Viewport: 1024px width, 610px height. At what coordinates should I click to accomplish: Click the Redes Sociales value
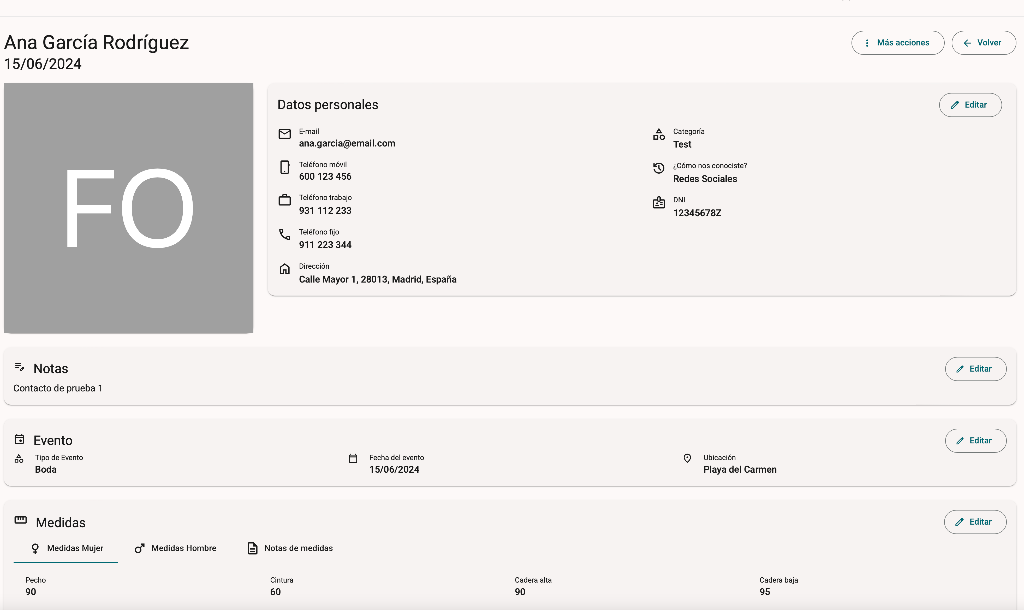(x=705, y=179)
